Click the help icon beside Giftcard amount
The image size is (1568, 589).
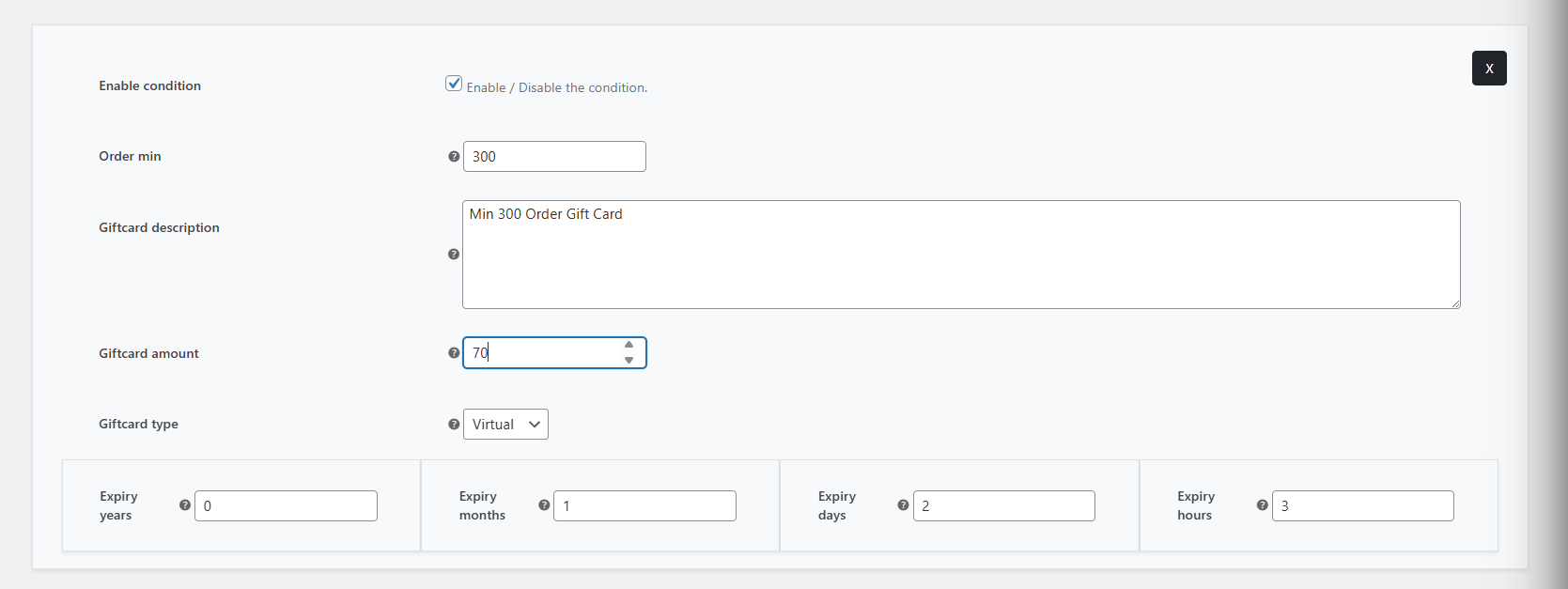(x=454, y=353)
